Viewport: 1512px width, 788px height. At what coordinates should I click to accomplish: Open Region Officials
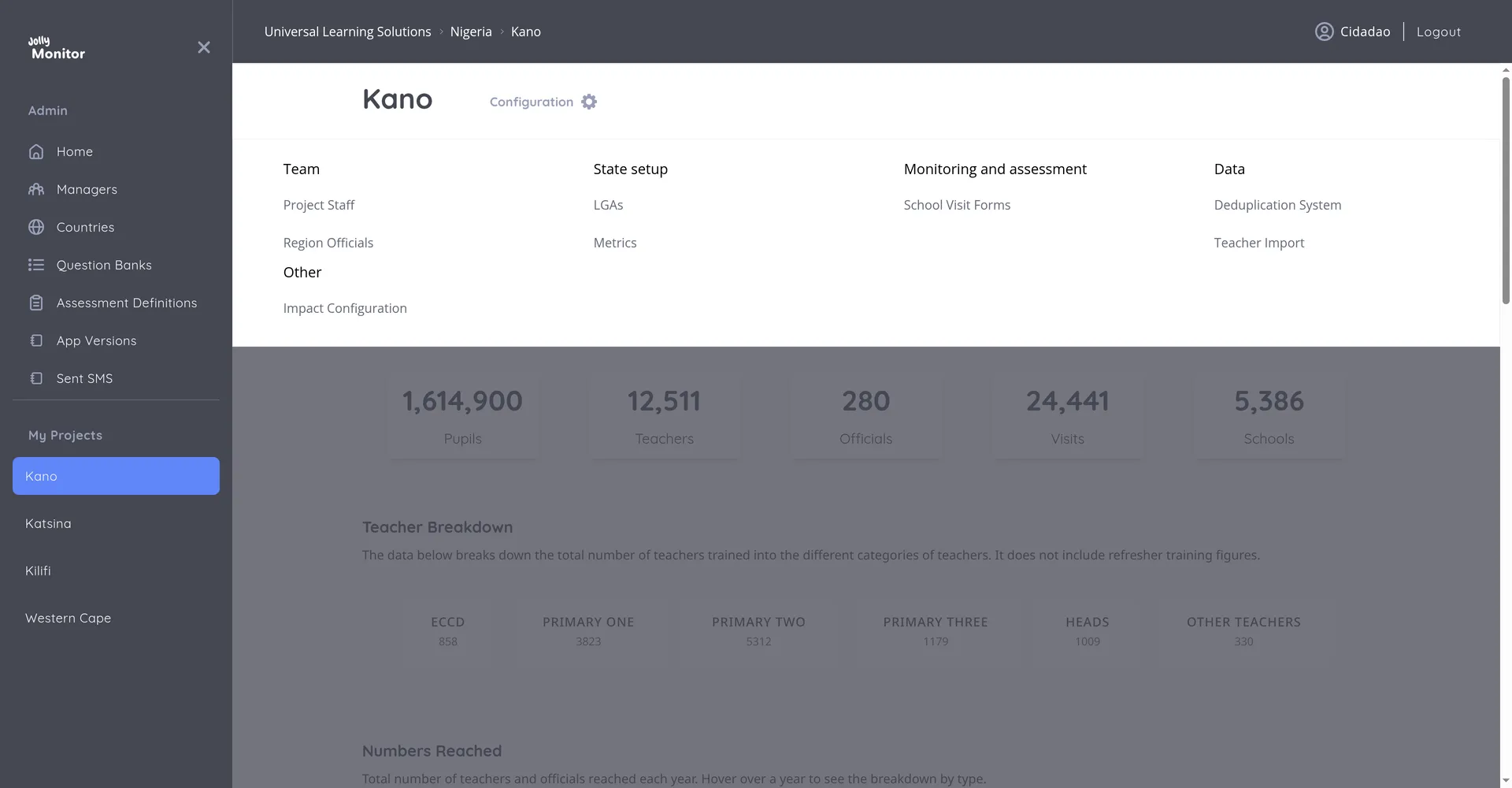tap(328, 243)
